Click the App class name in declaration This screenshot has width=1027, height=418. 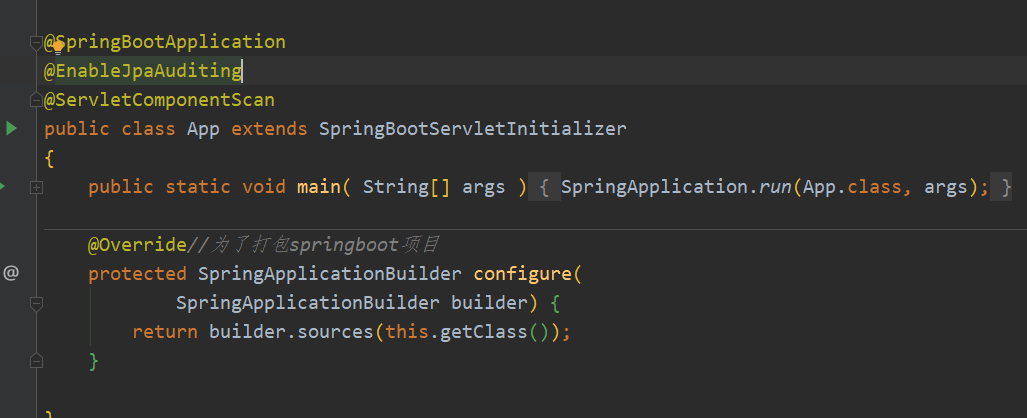(203, 129)
